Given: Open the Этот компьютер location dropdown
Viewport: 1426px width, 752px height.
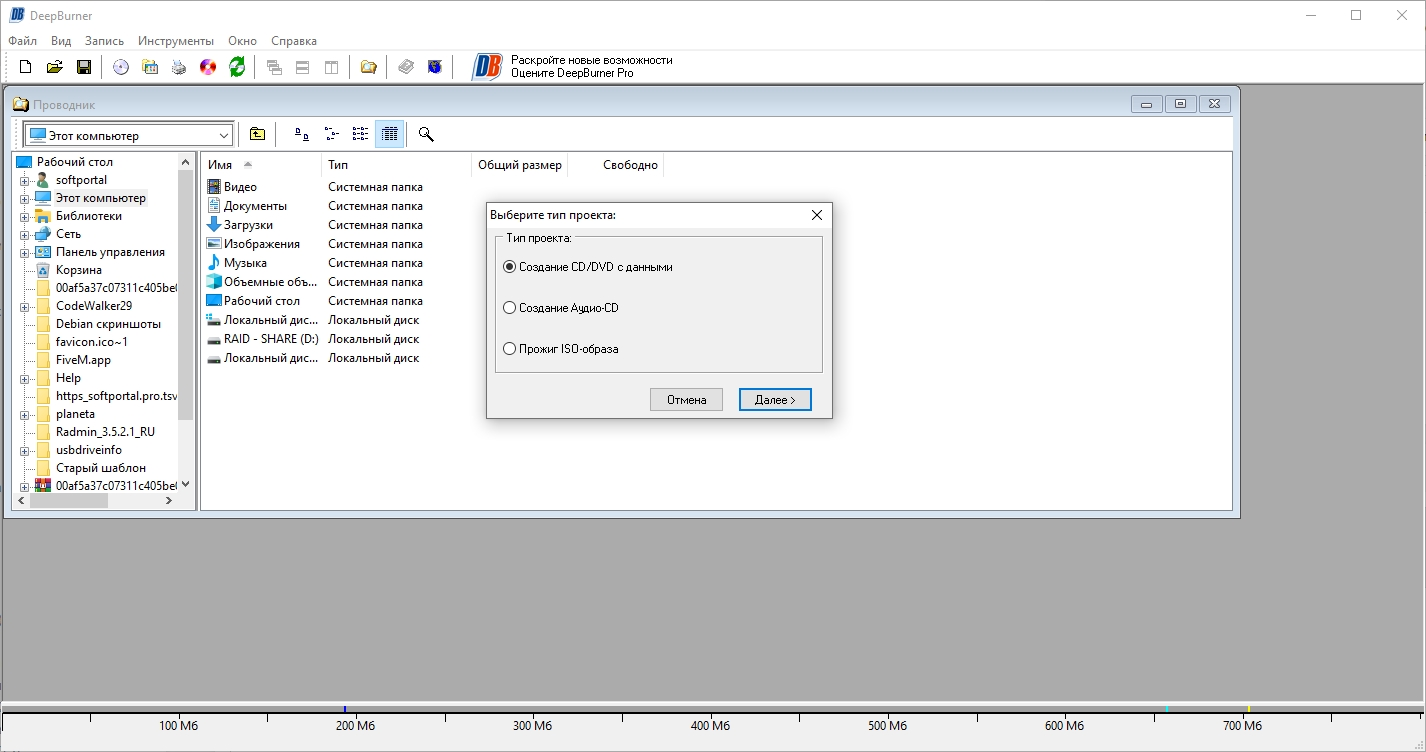Looking at the screenshot, I should pyautogui.click(x=224, y=135).
